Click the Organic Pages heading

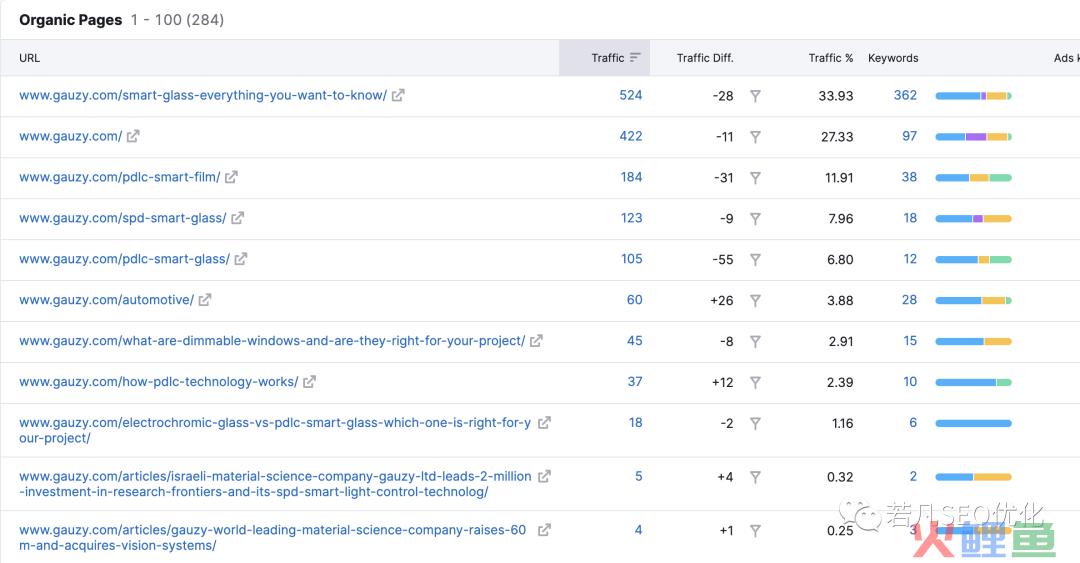(x=70, y=20)
